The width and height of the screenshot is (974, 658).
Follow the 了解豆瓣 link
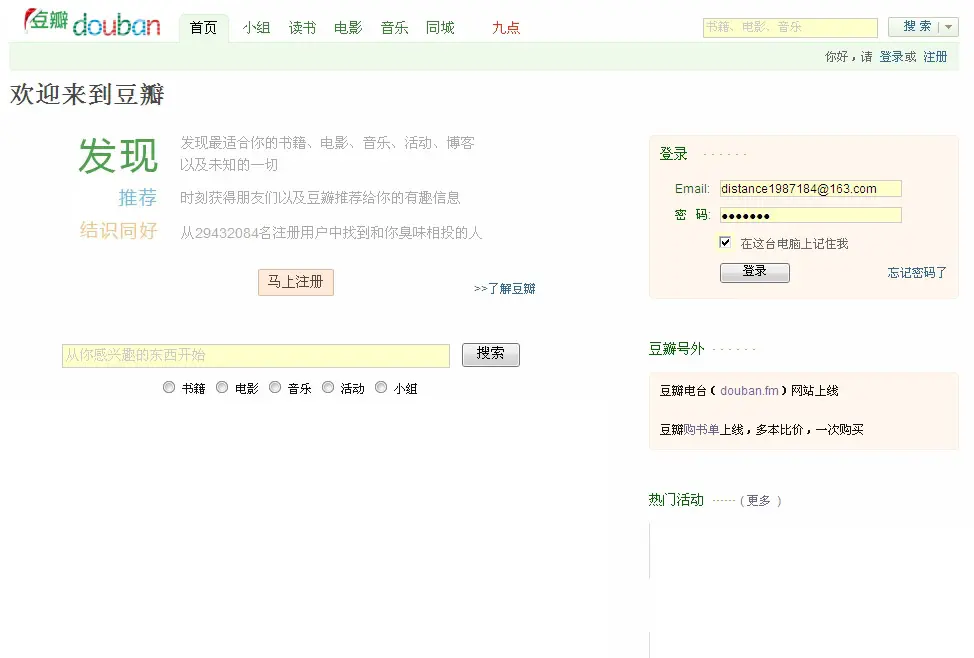505,289
